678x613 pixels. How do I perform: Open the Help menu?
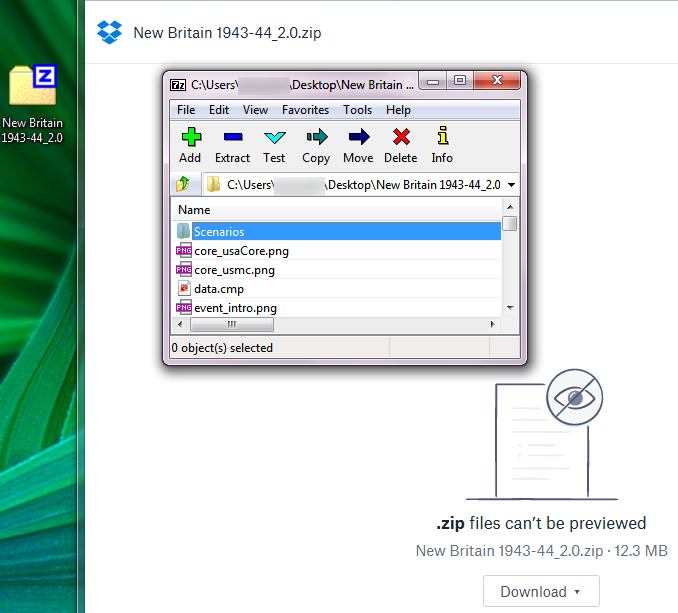click(x=398, y=110)
